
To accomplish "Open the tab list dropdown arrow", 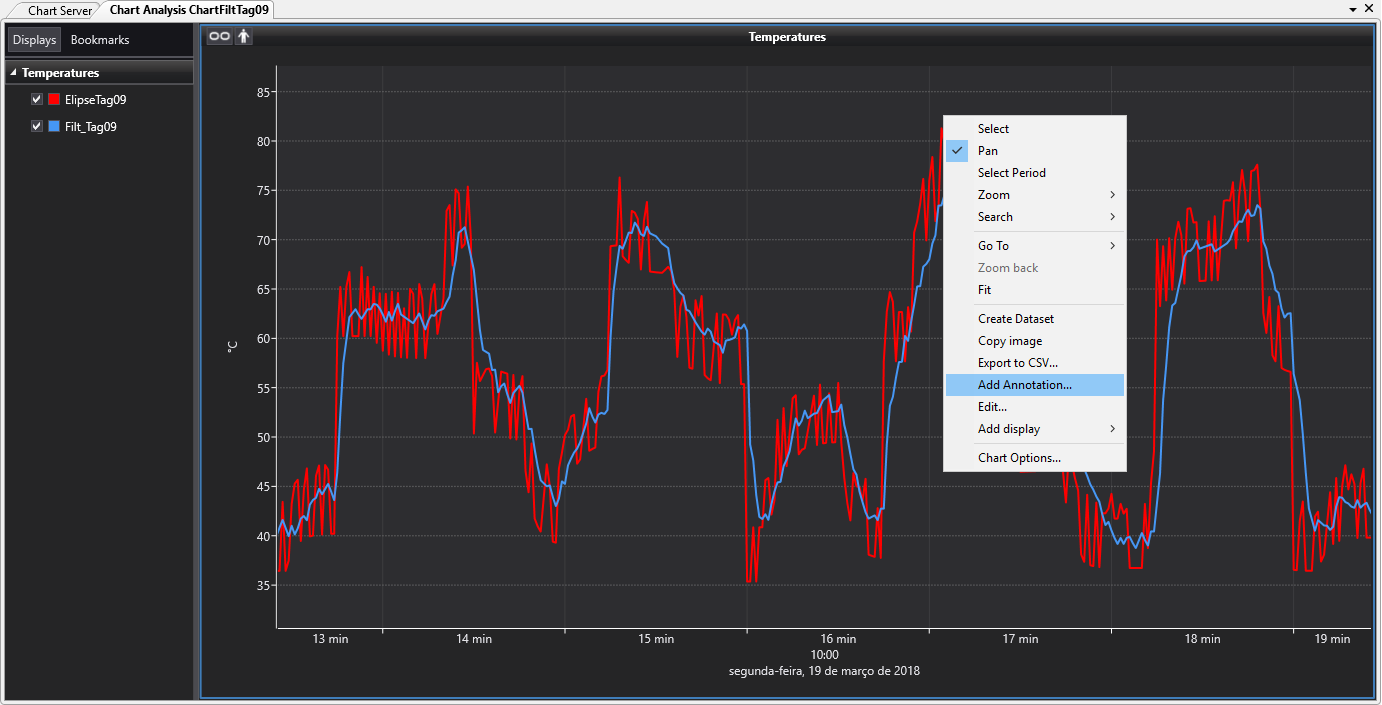I will [1353, 9].
